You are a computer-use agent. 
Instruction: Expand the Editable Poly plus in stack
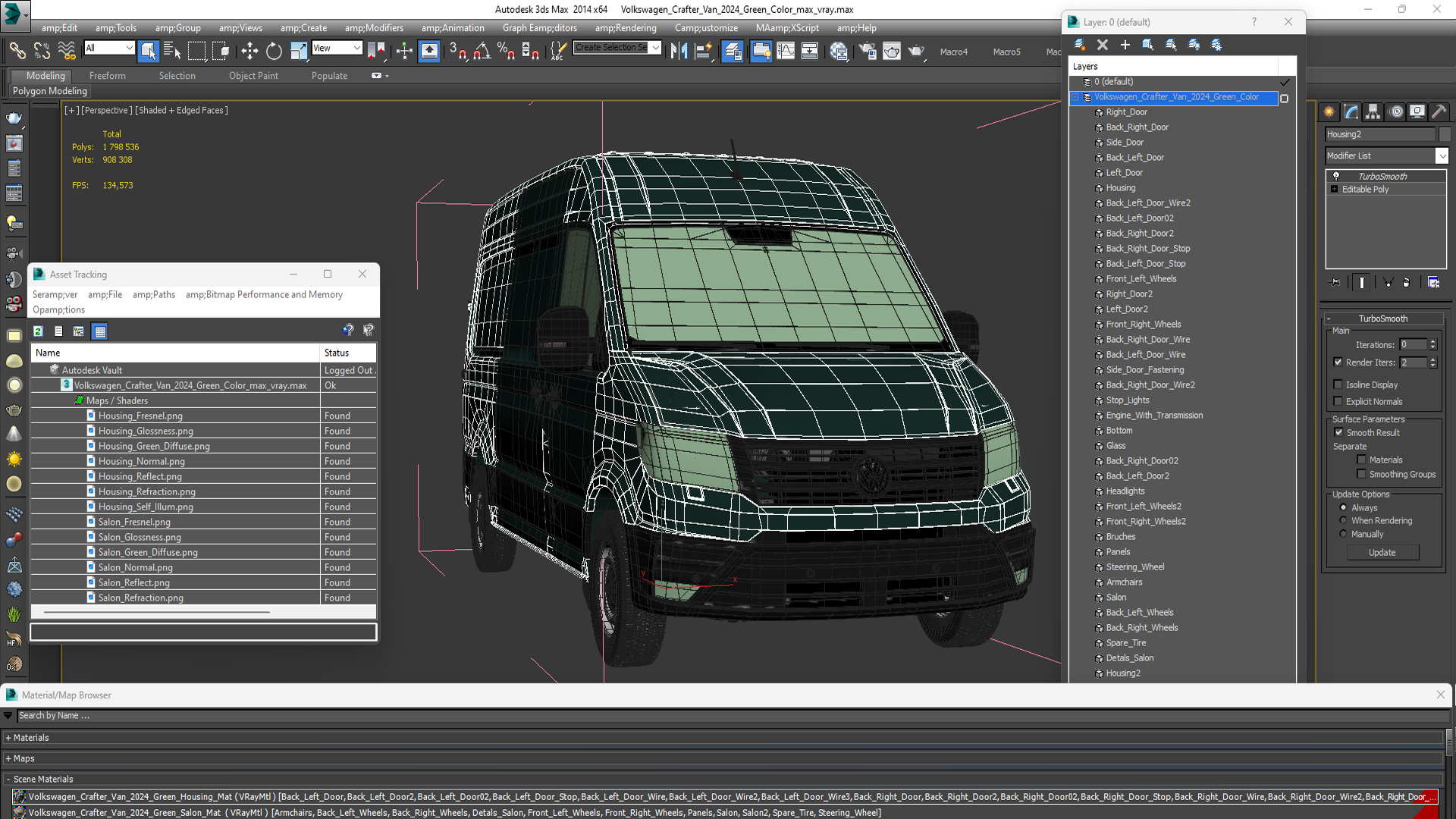click(x=1335, y=189)
